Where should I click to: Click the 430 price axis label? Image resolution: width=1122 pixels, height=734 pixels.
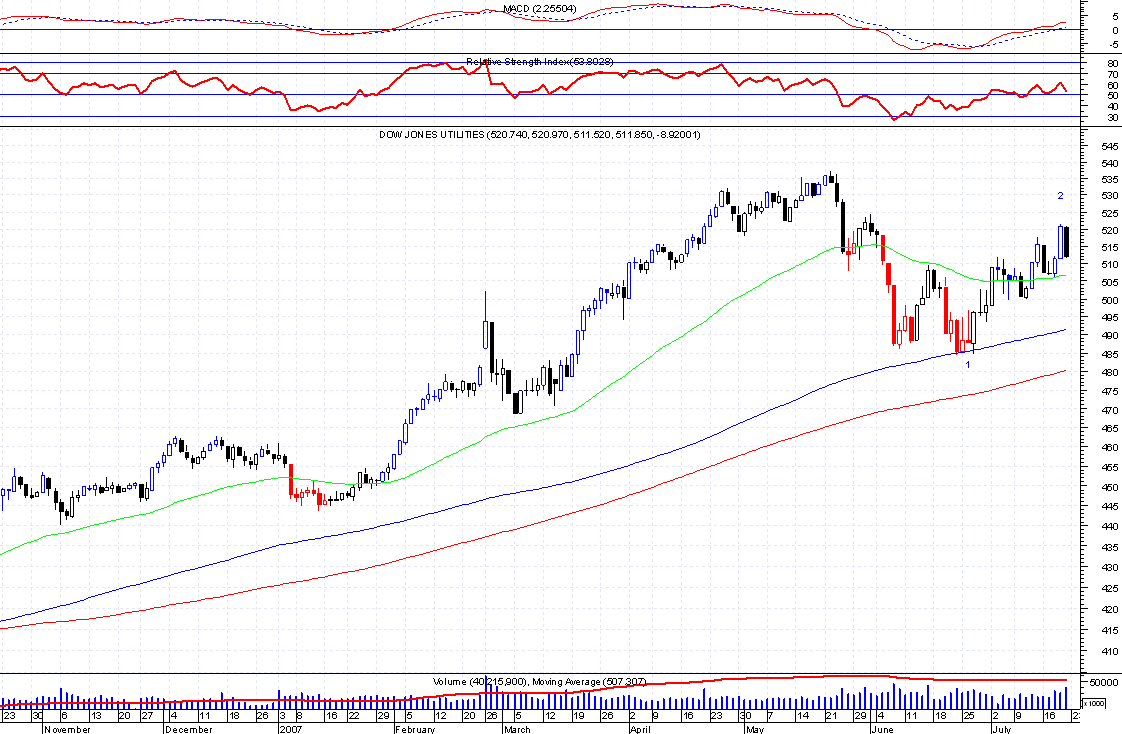(1109, 567)
